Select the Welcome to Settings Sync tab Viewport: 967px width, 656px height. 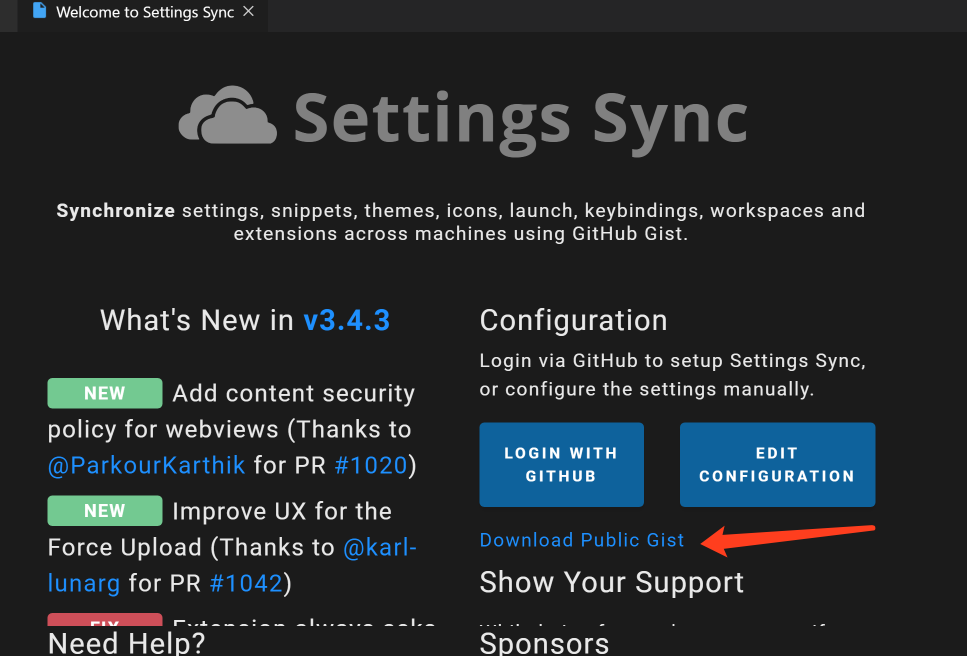144,13
